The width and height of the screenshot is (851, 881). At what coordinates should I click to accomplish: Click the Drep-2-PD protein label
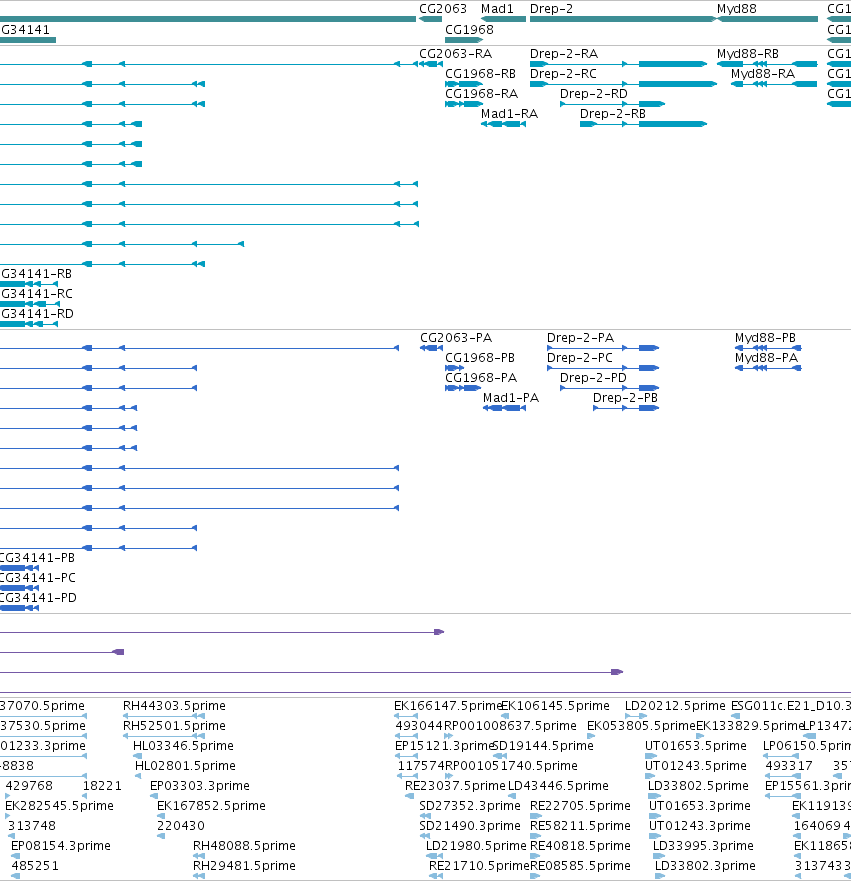pos(593,378)
